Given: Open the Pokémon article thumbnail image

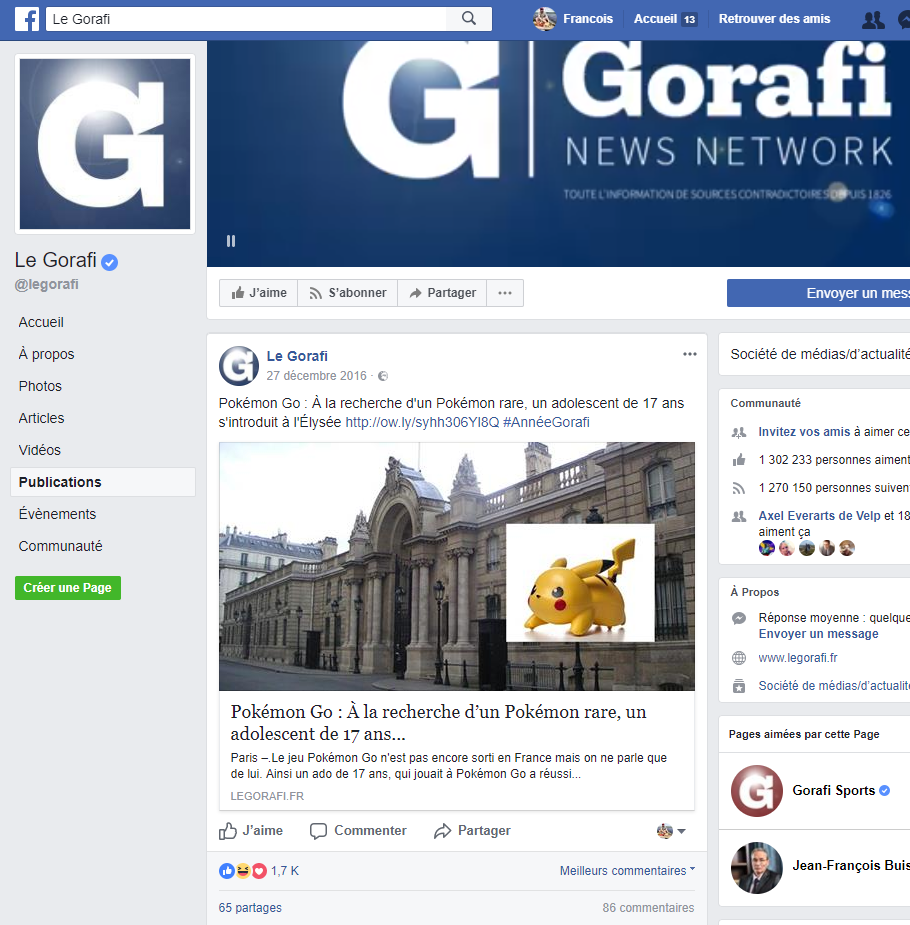Looking at the screenshot, I should click(x=456, y=566).
